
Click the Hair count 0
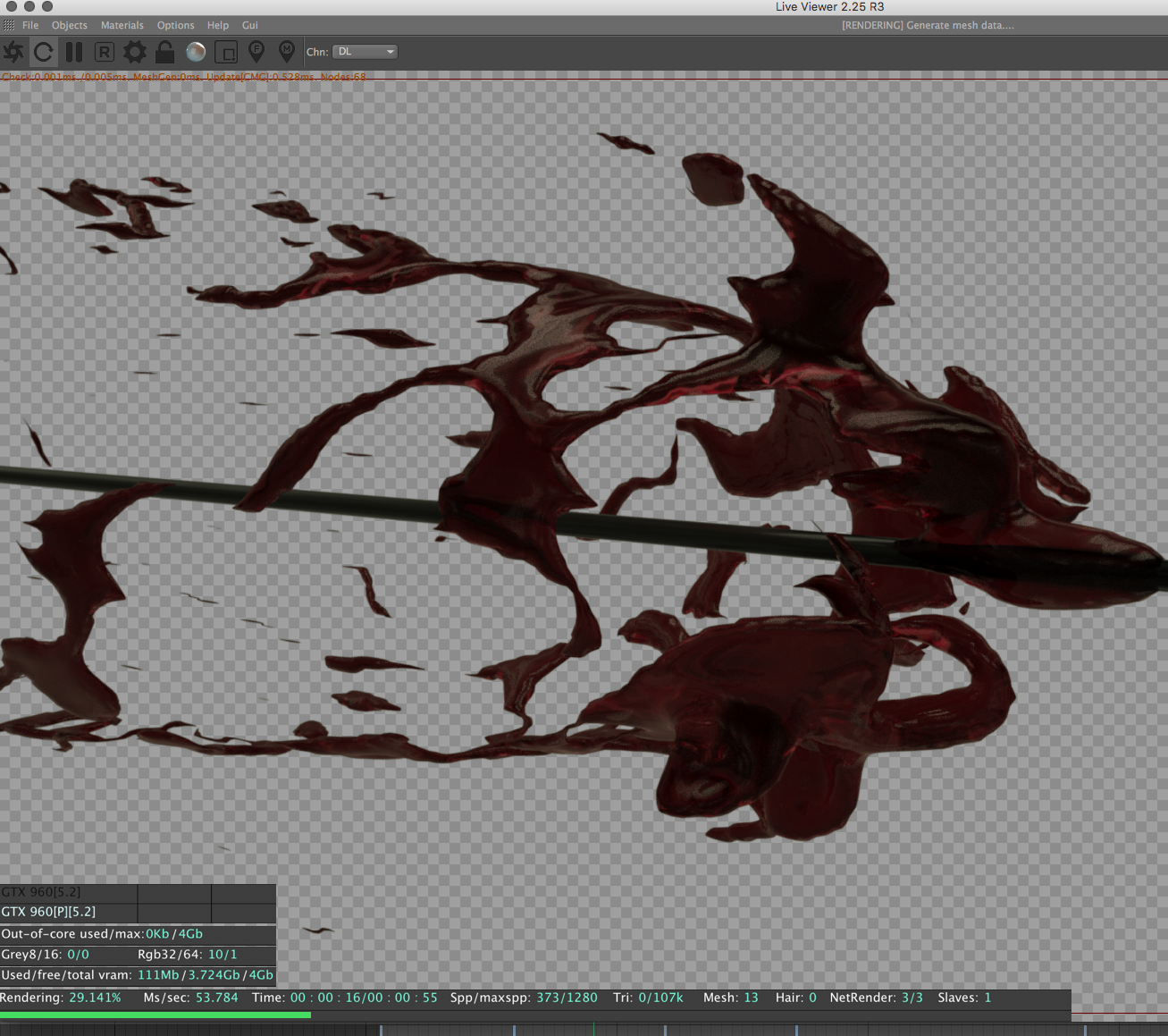pos(812,998)
